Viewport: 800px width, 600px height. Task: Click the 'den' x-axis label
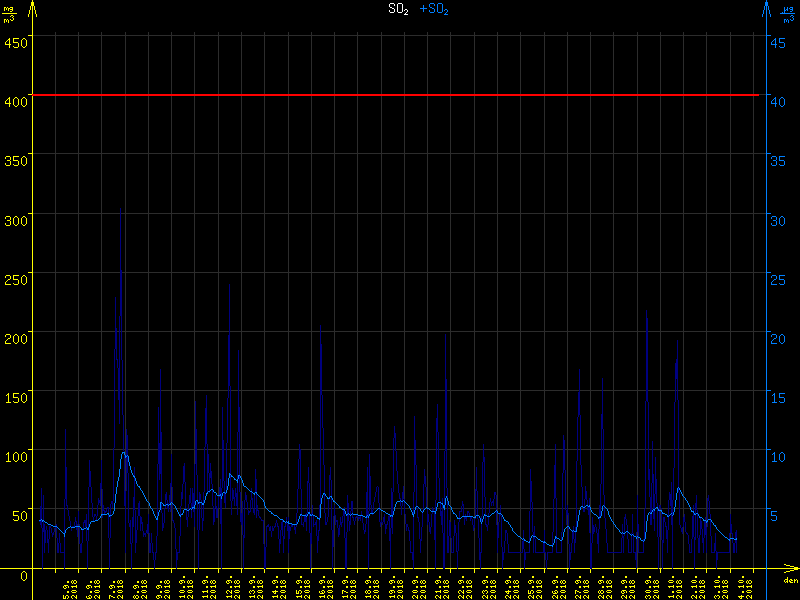coord(789,581)
